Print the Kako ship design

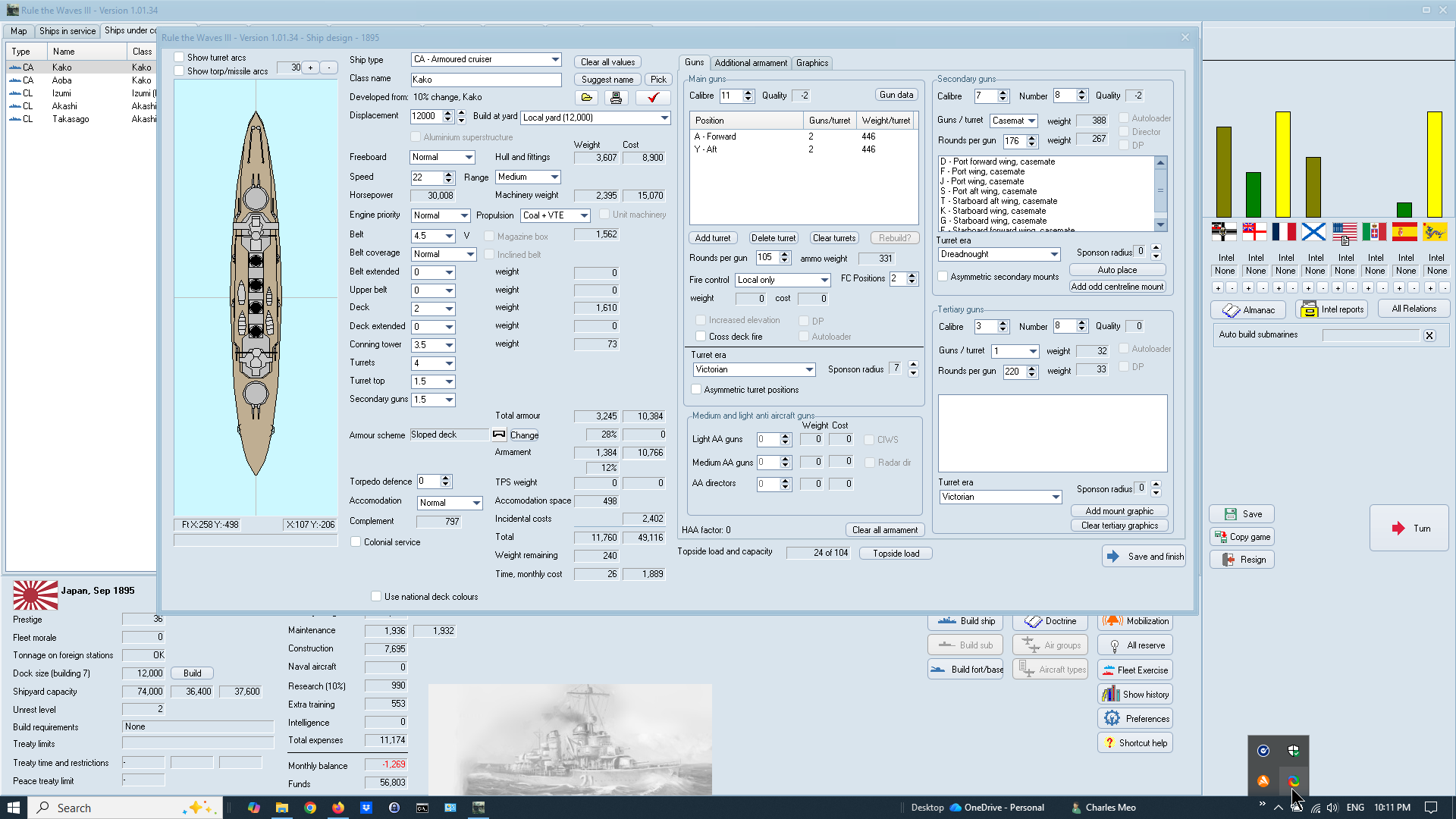[616, 98]
